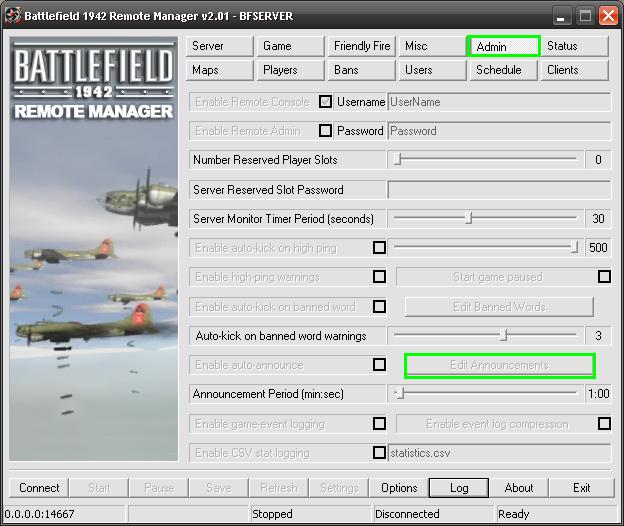This screenshot has height=526, width=624.
Task: Switch to the Schedule tab
Action: (503, 70)
